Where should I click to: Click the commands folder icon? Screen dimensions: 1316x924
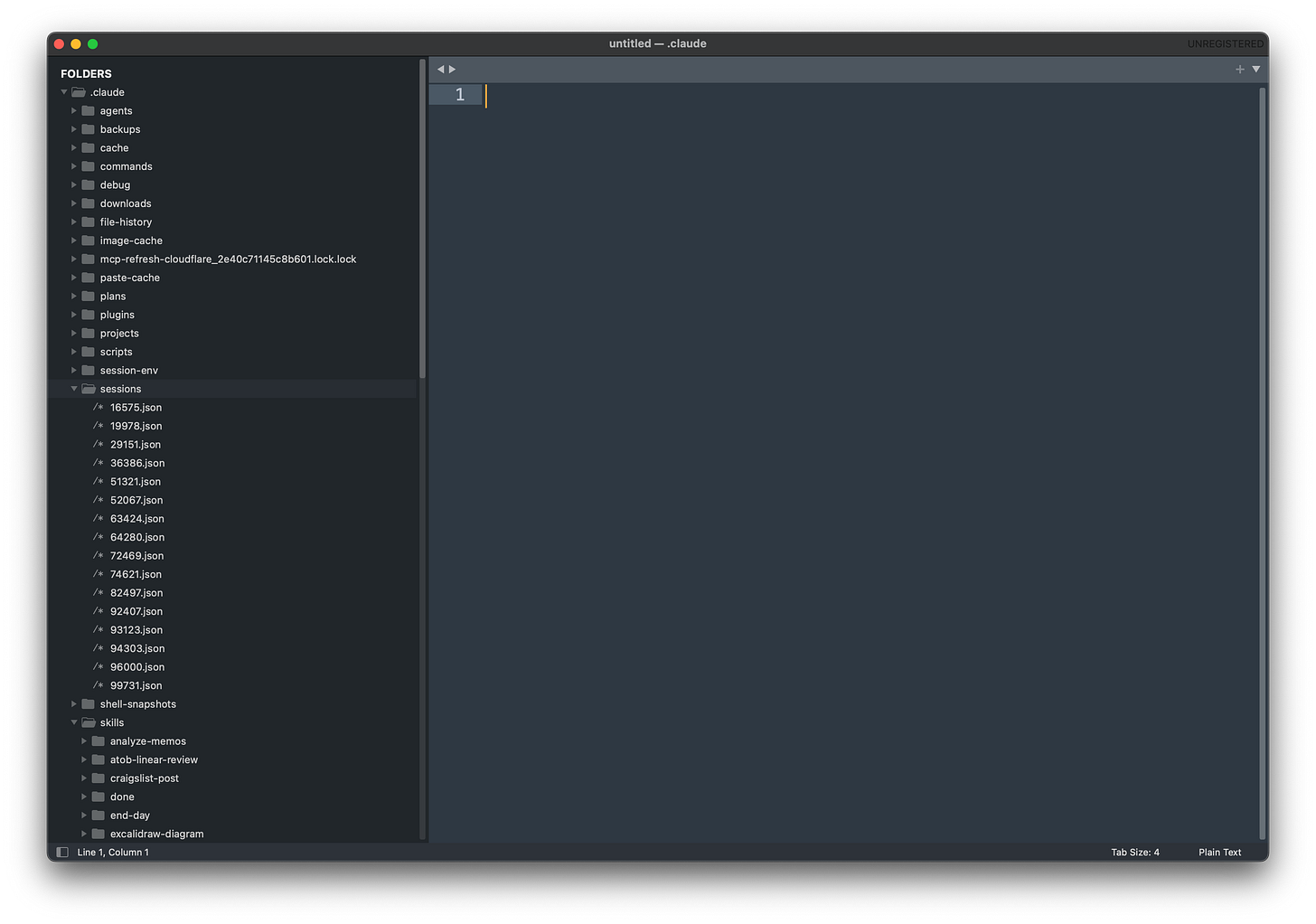point(89,166)
